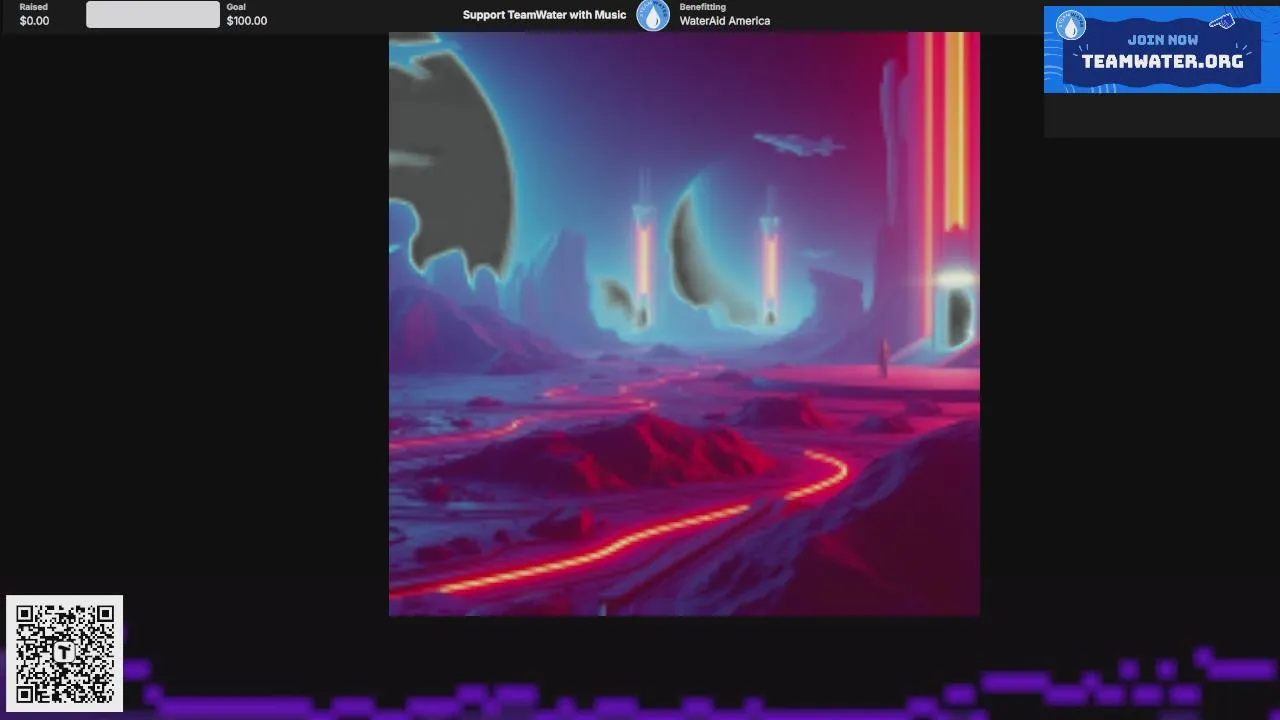The height and width of the screenshot is (720, 1280).
Task: Click the pointing hand icon in banner
Action: pyautogui.click(x=1222, y=21)
